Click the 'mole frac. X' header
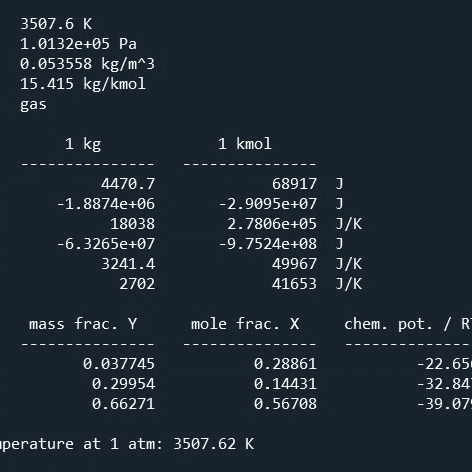The width and height of the screenshot is (472, 472). coord(245,324)
